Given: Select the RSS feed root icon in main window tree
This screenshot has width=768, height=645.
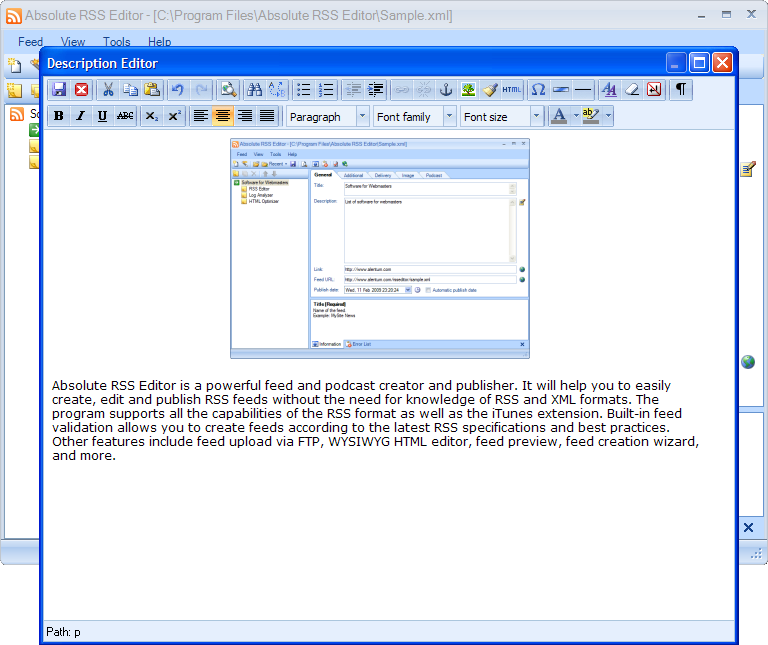Looking at the screenshot, I should click(x=17, y=114).
